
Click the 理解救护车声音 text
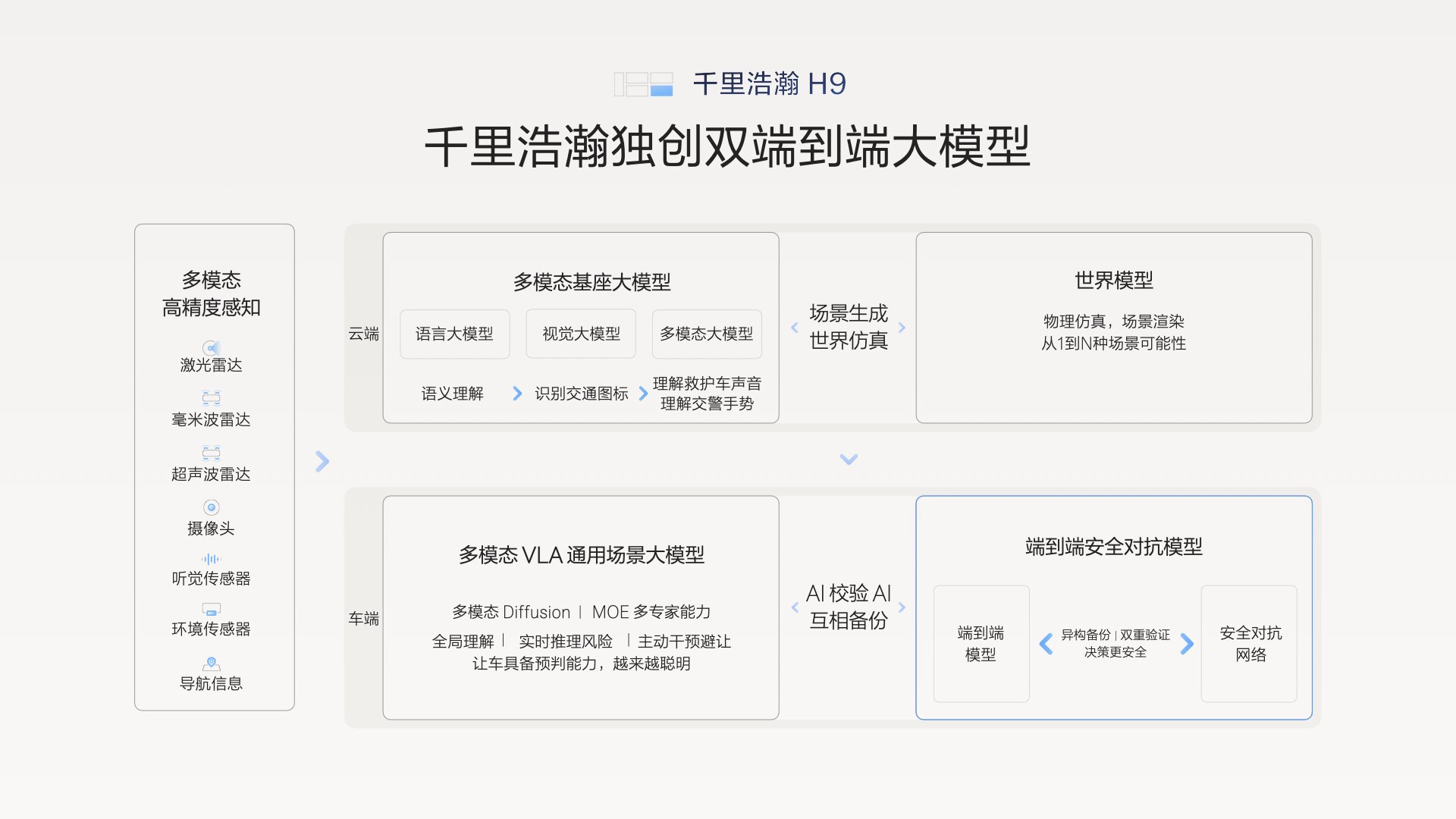[707, 383]
